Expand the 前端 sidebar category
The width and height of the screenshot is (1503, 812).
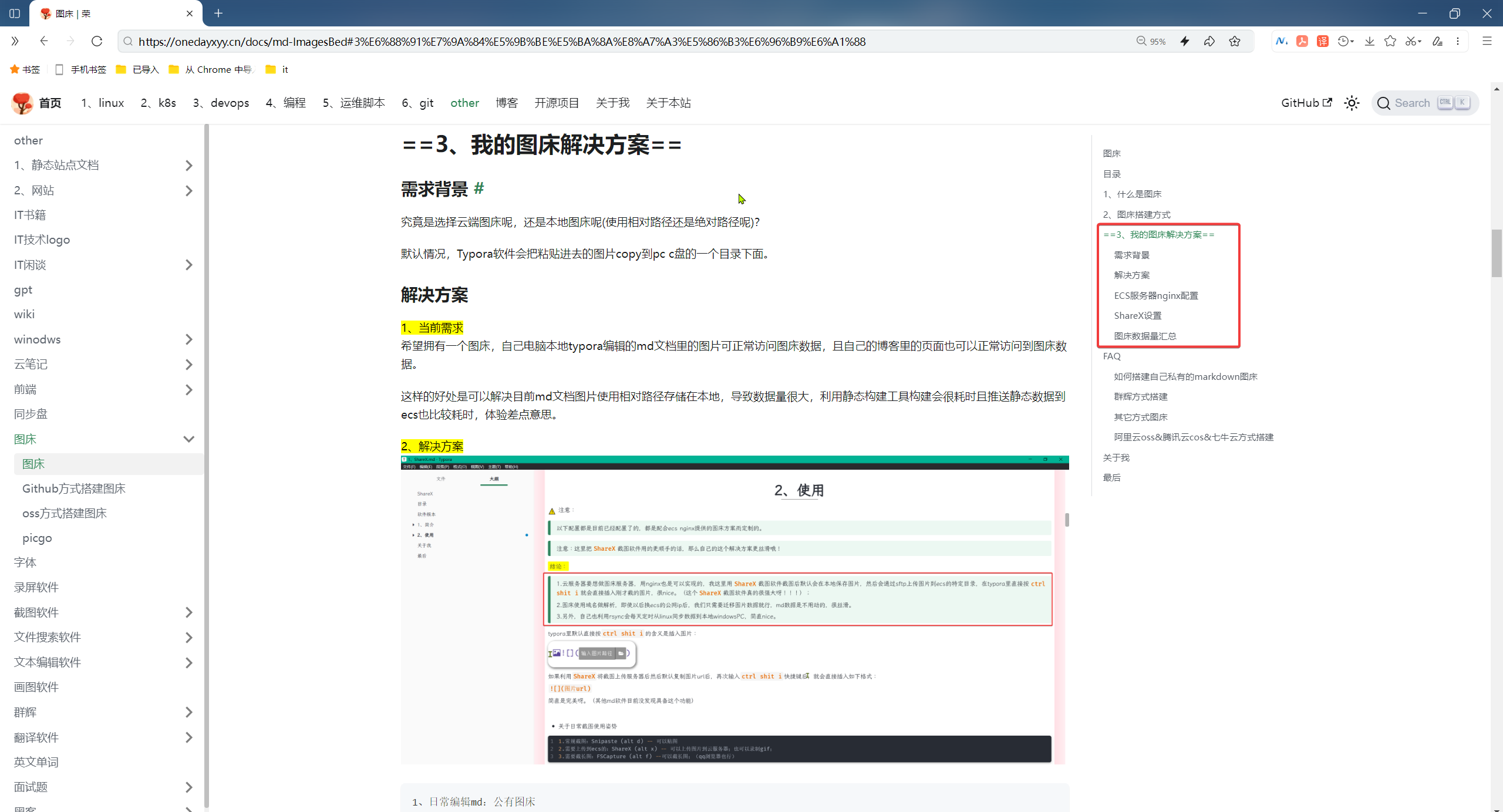[188, 390]
